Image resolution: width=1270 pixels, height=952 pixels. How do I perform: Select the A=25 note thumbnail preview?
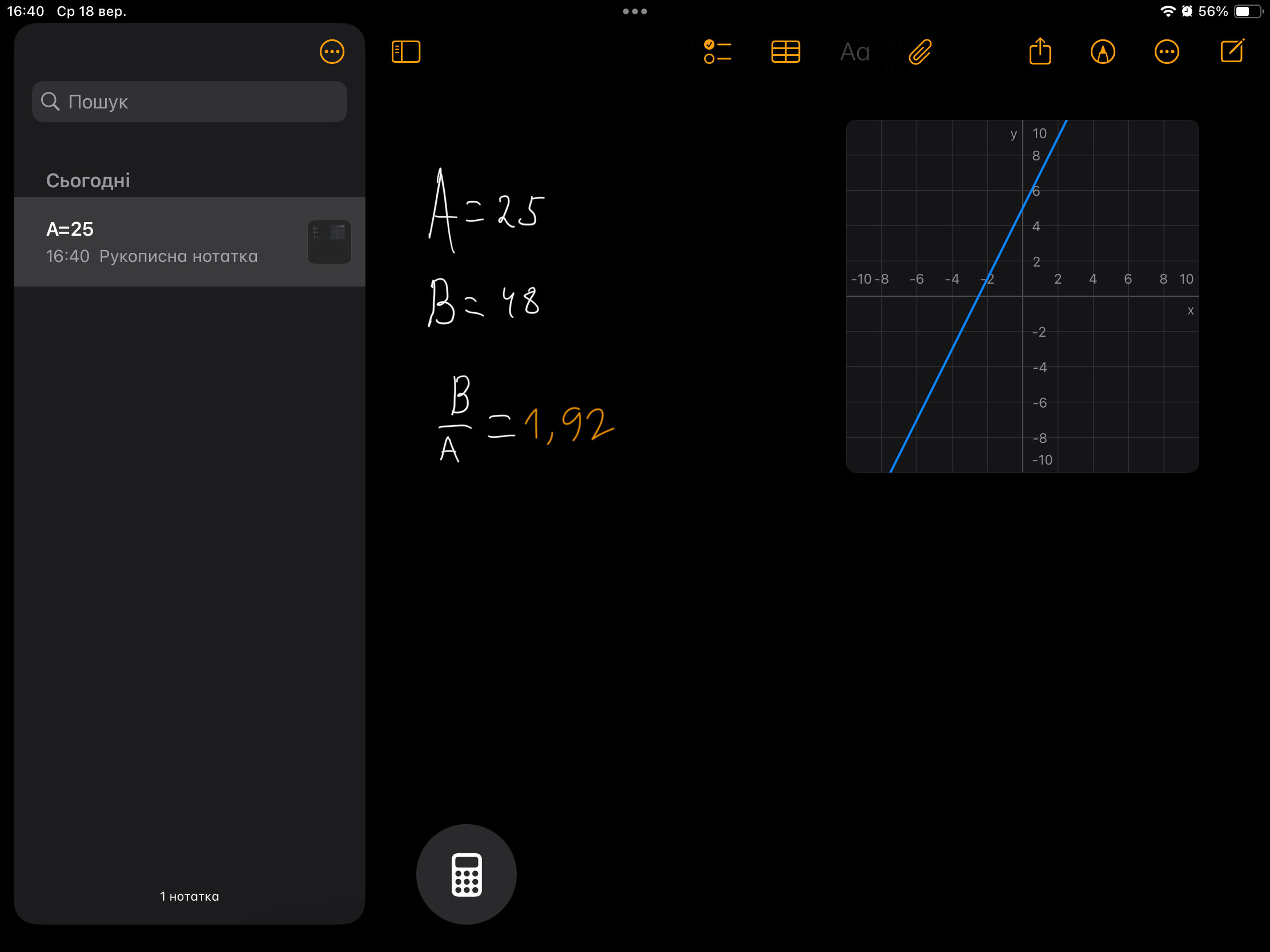(x=329, y=241)
